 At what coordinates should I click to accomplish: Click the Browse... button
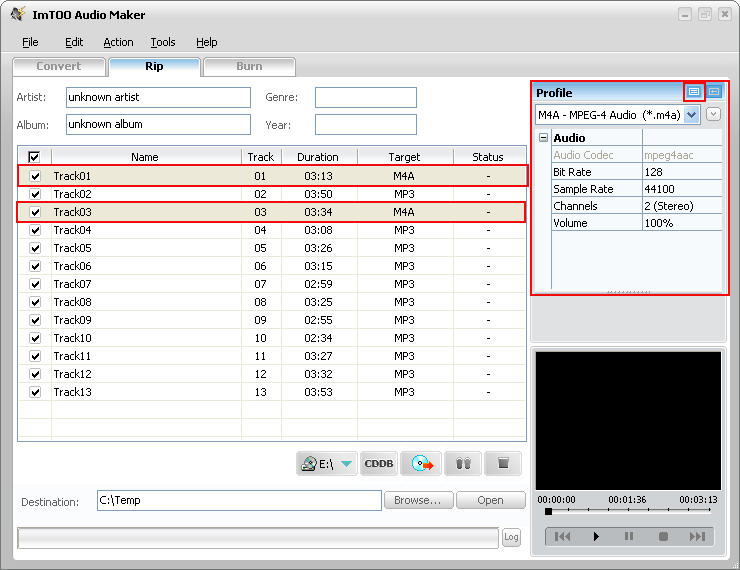point(418,500)
